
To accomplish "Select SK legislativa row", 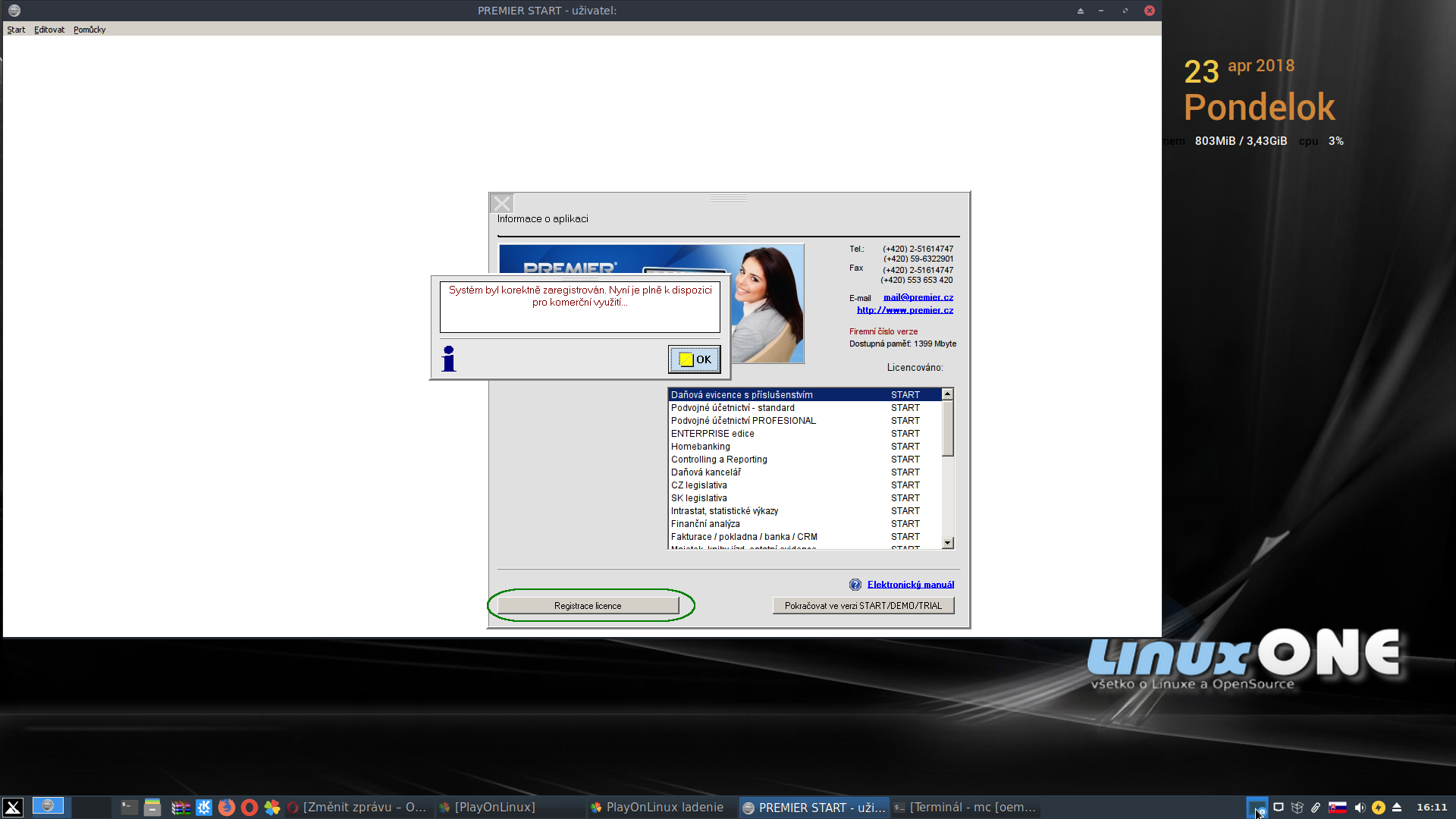I will (x=805, y=498).
